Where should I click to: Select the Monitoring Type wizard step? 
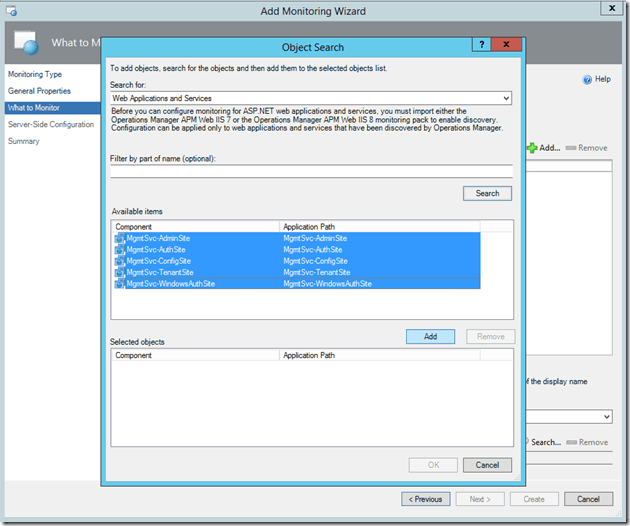(35, 75)
